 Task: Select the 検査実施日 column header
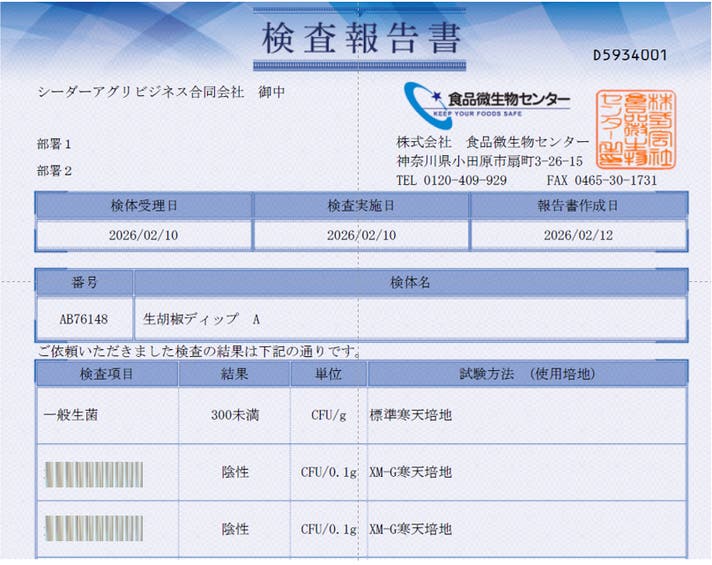click(x=361, y=205)
